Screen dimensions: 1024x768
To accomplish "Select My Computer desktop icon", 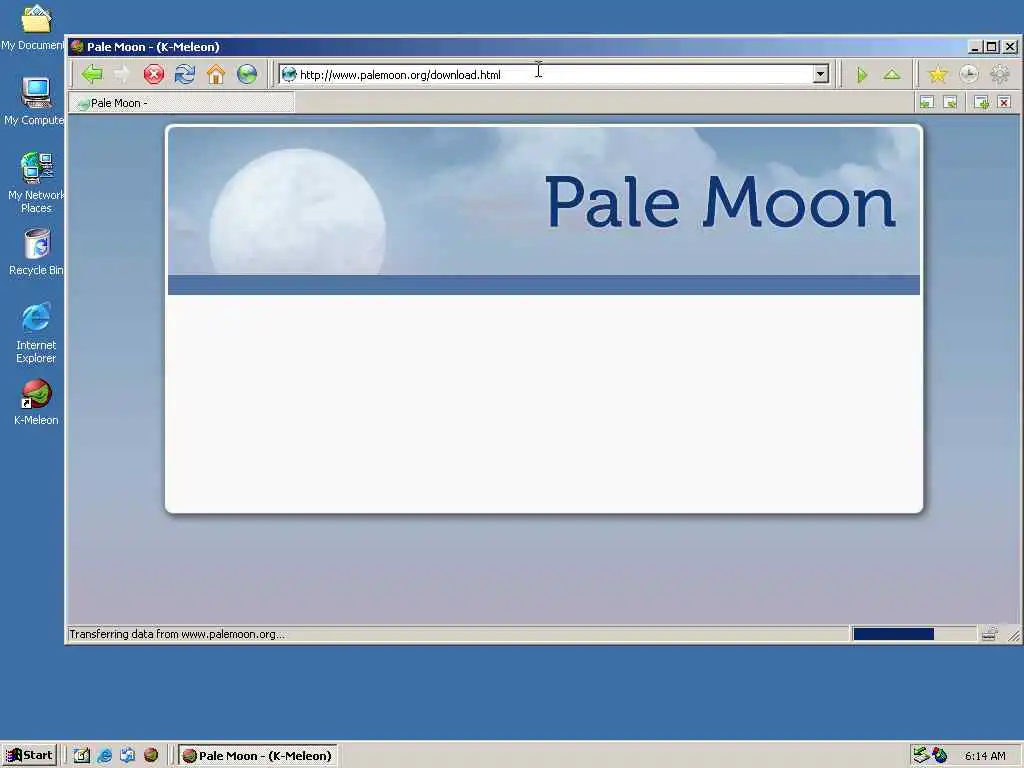I will (34, 101).
